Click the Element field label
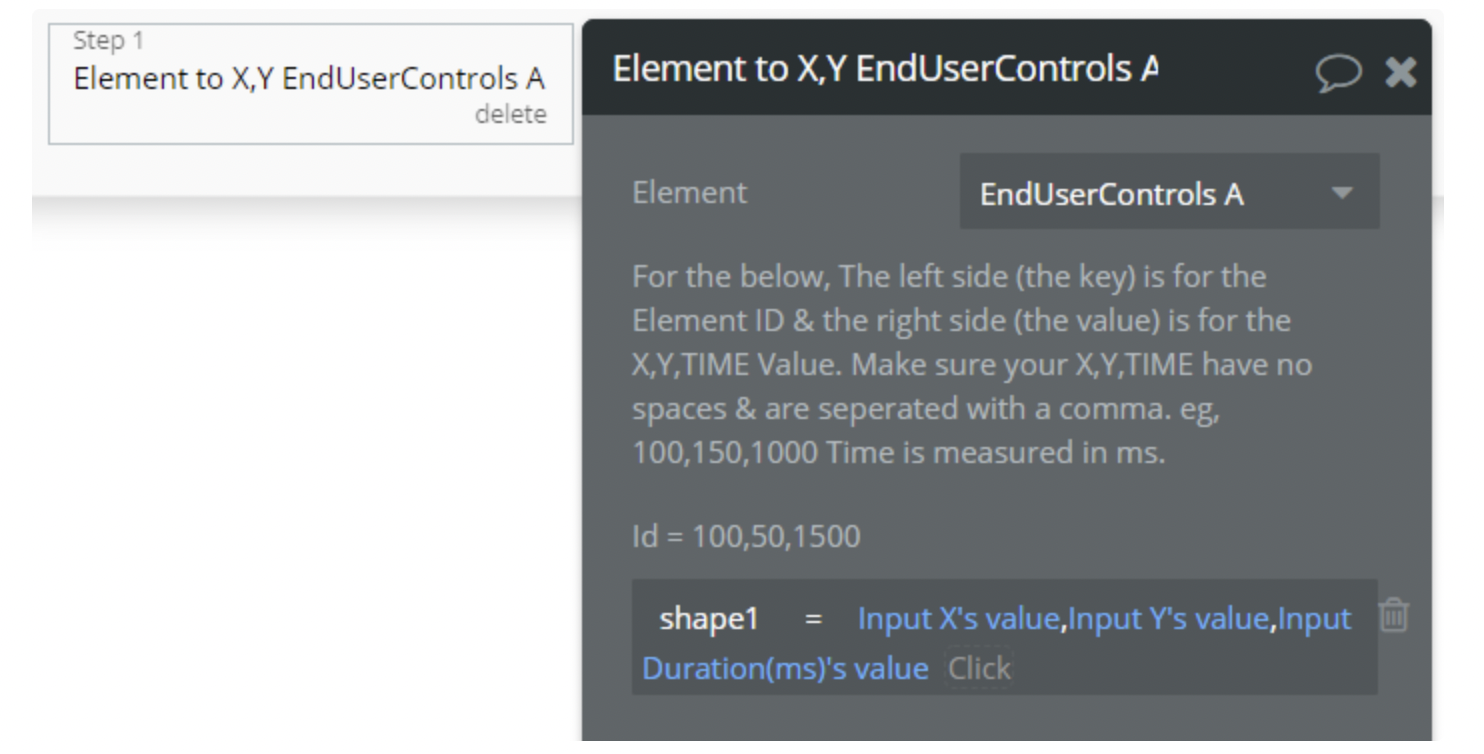 pyautogui.click(x=689, y=193)
